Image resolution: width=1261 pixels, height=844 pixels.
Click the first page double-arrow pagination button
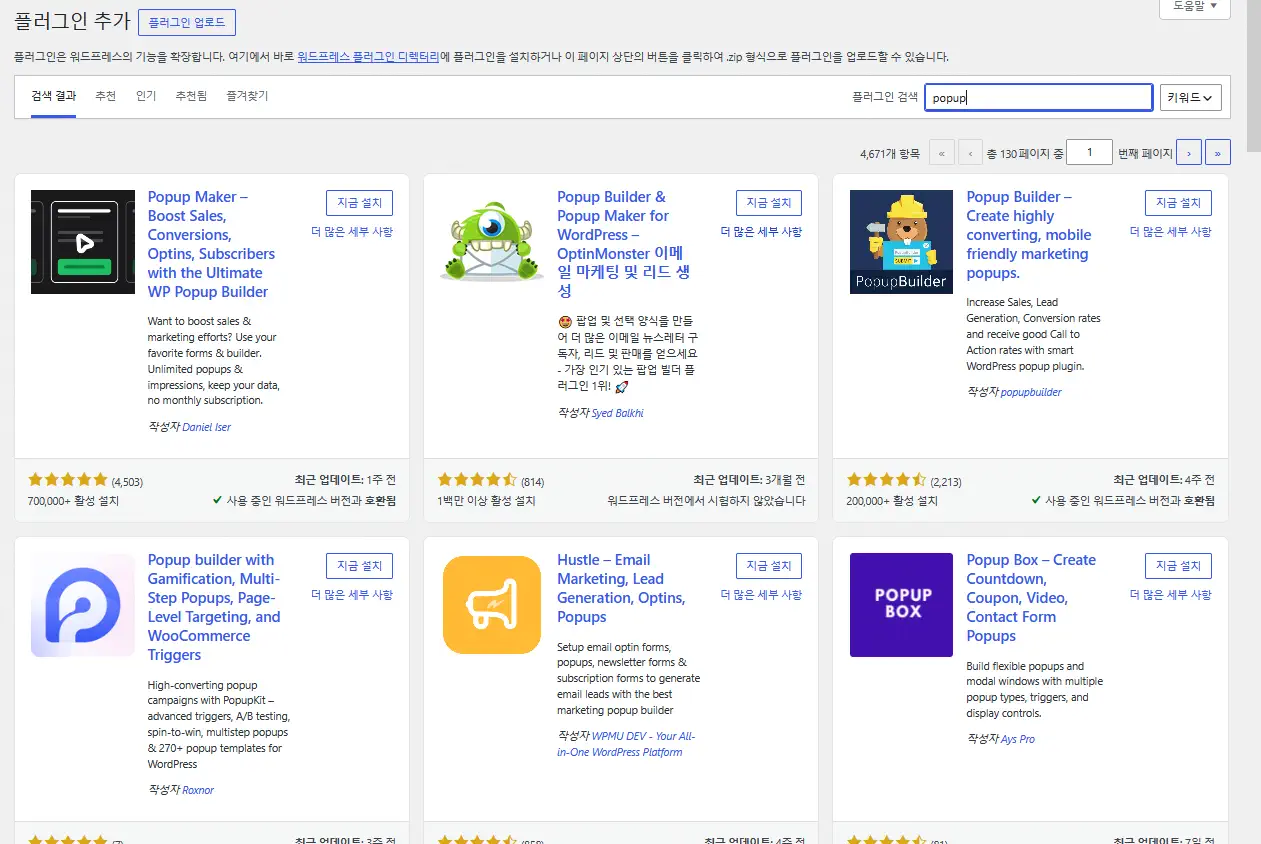(941, 153)
